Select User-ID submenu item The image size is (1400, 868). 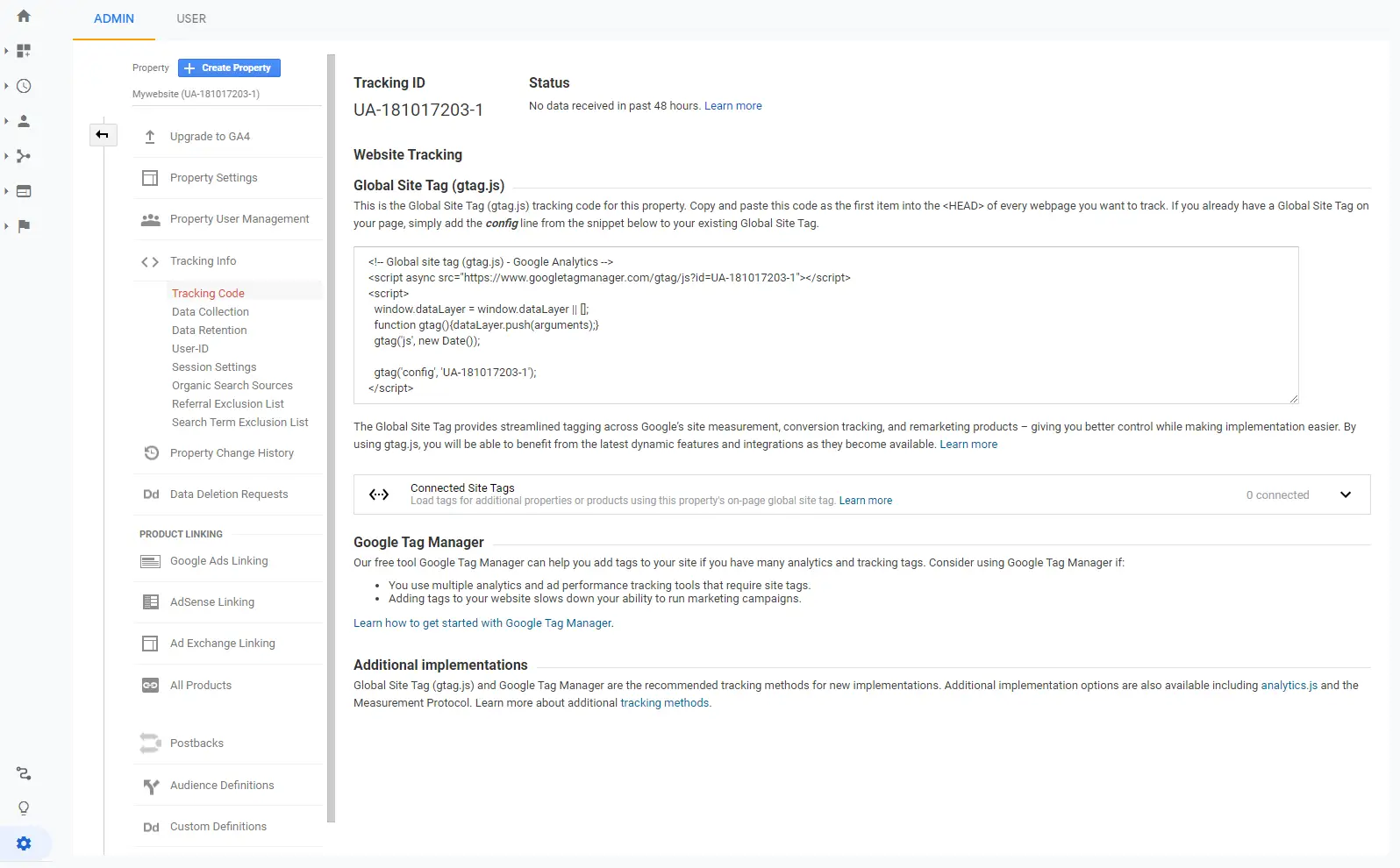190,349
